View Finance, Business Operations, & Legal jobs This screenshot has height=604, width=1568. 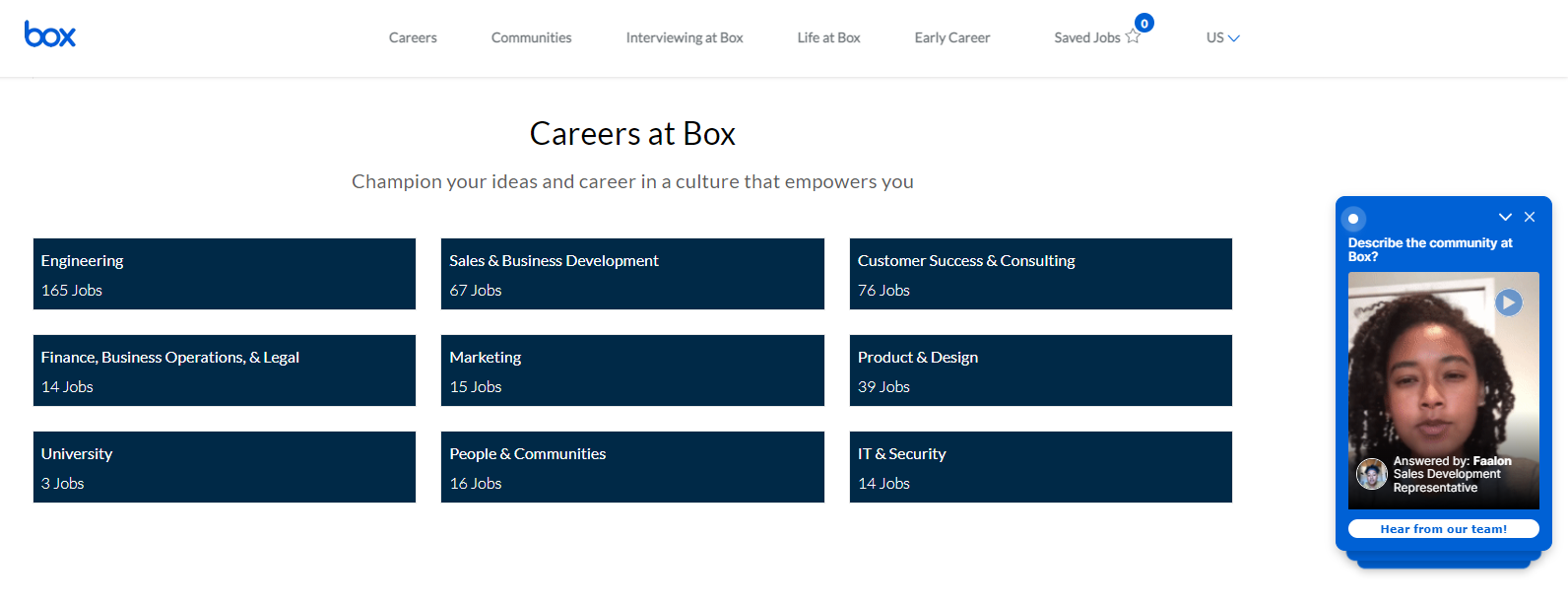(225, 370)
